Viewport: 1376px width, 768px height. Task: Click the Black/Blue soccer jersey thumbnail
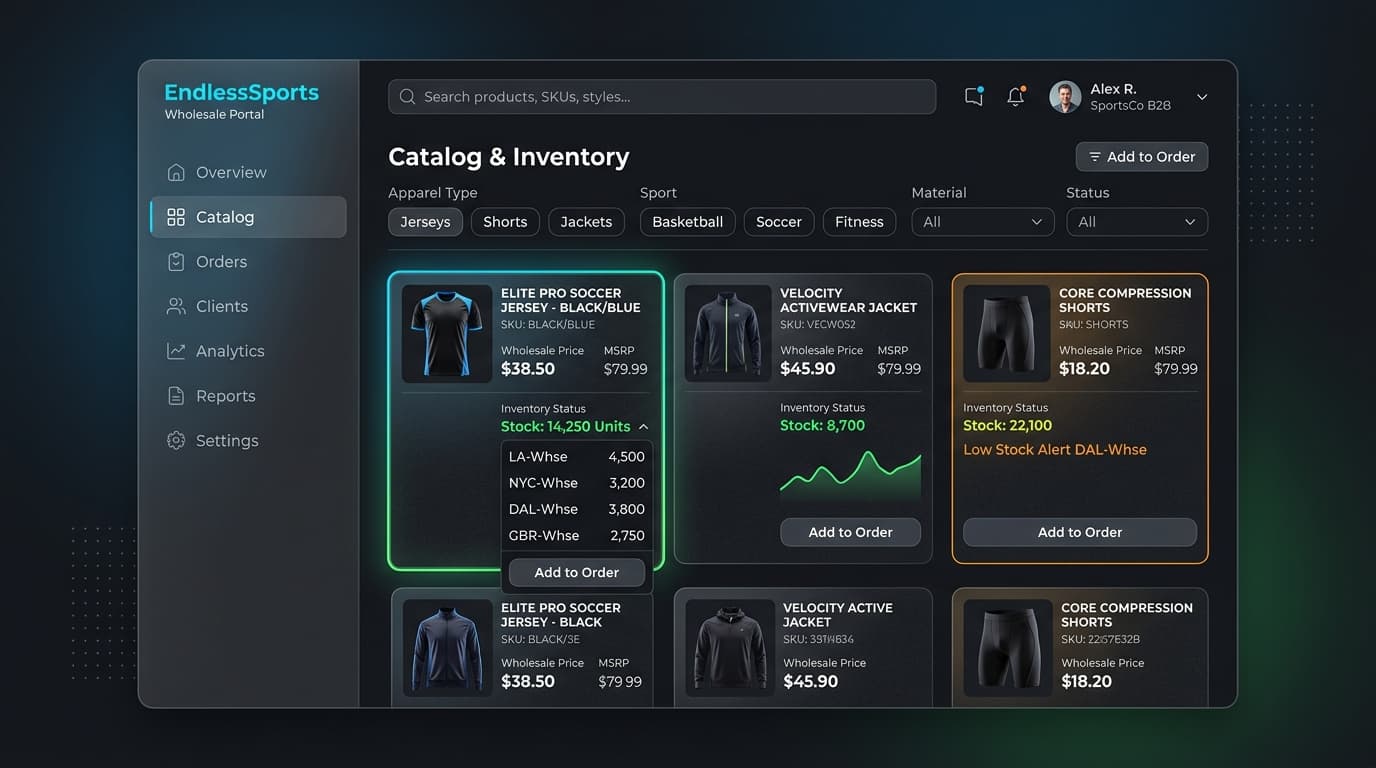tap(447, 334)
